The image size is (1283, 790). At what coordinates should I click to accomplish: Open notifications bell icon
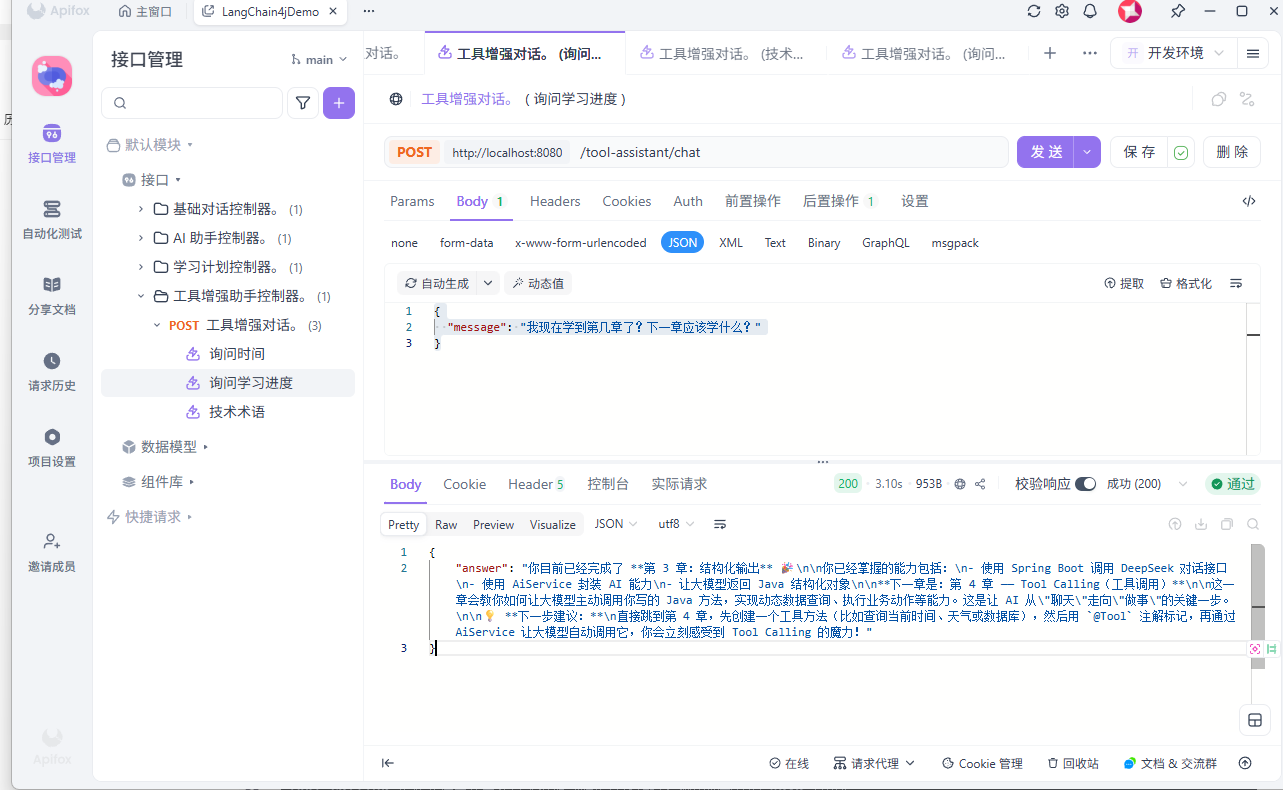click(x=1090, y=11)
